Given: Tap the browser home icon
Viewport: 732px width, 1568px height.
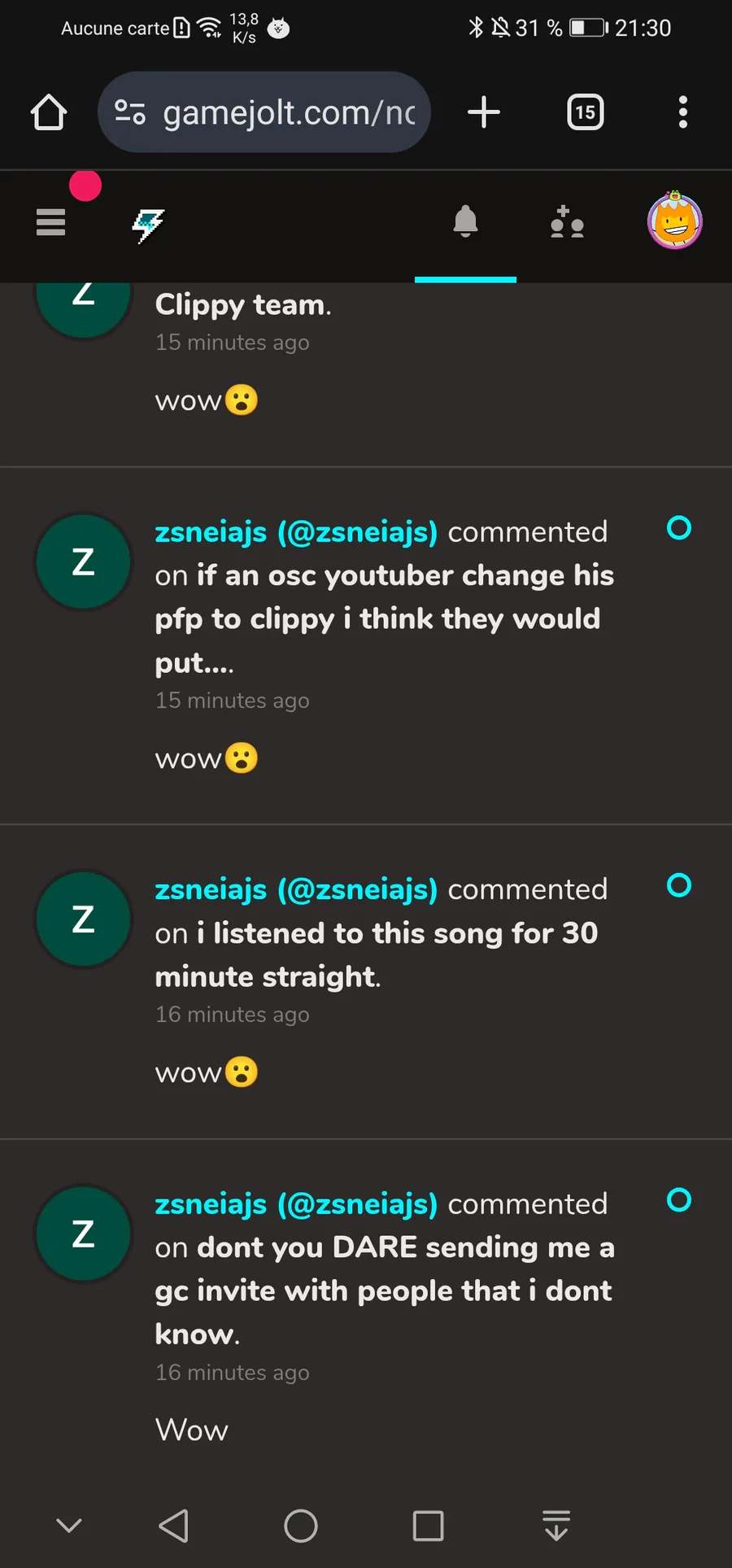Looking at the screenshot, I should [49, 112].
